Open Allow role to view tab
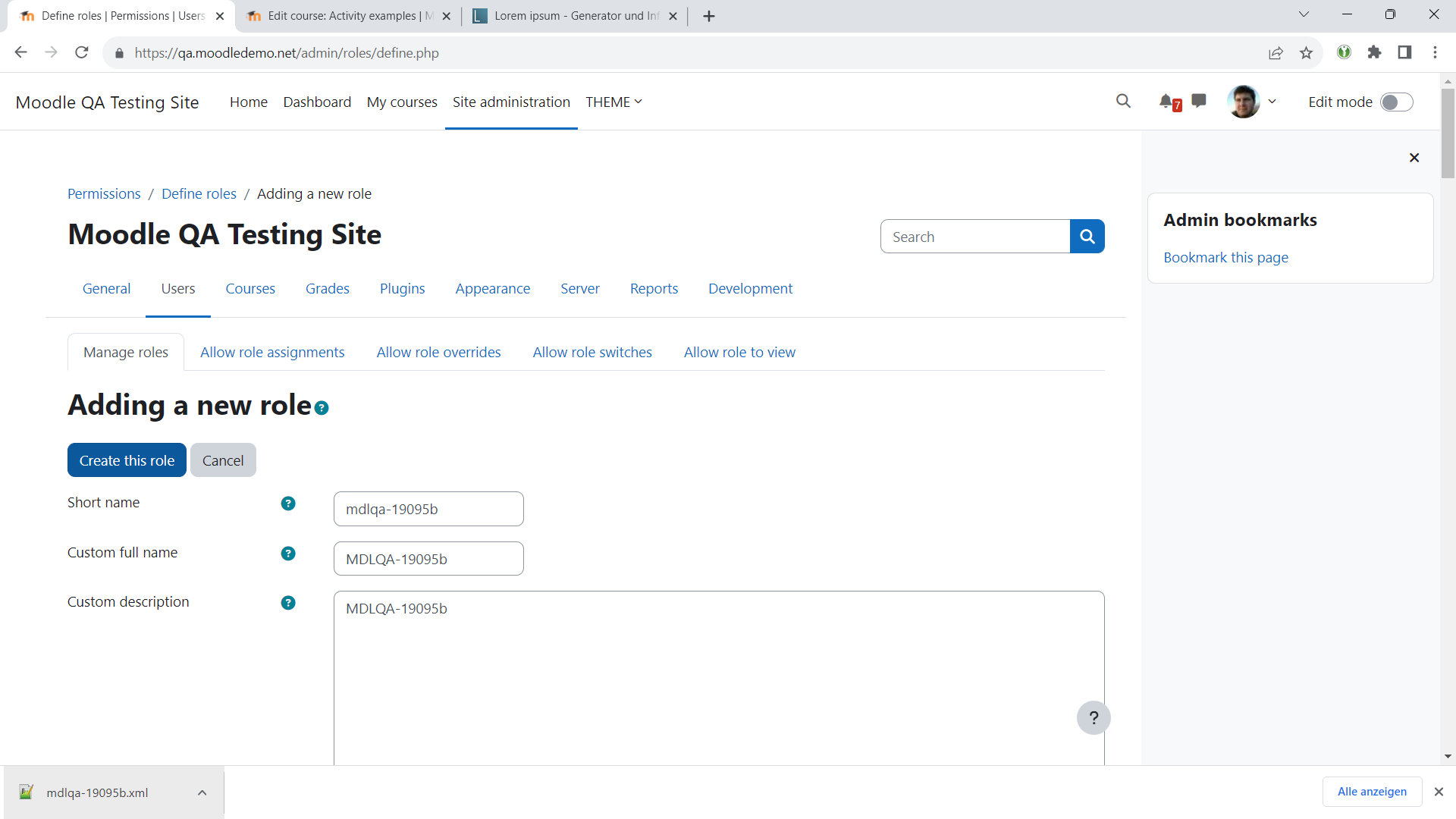 739,353
